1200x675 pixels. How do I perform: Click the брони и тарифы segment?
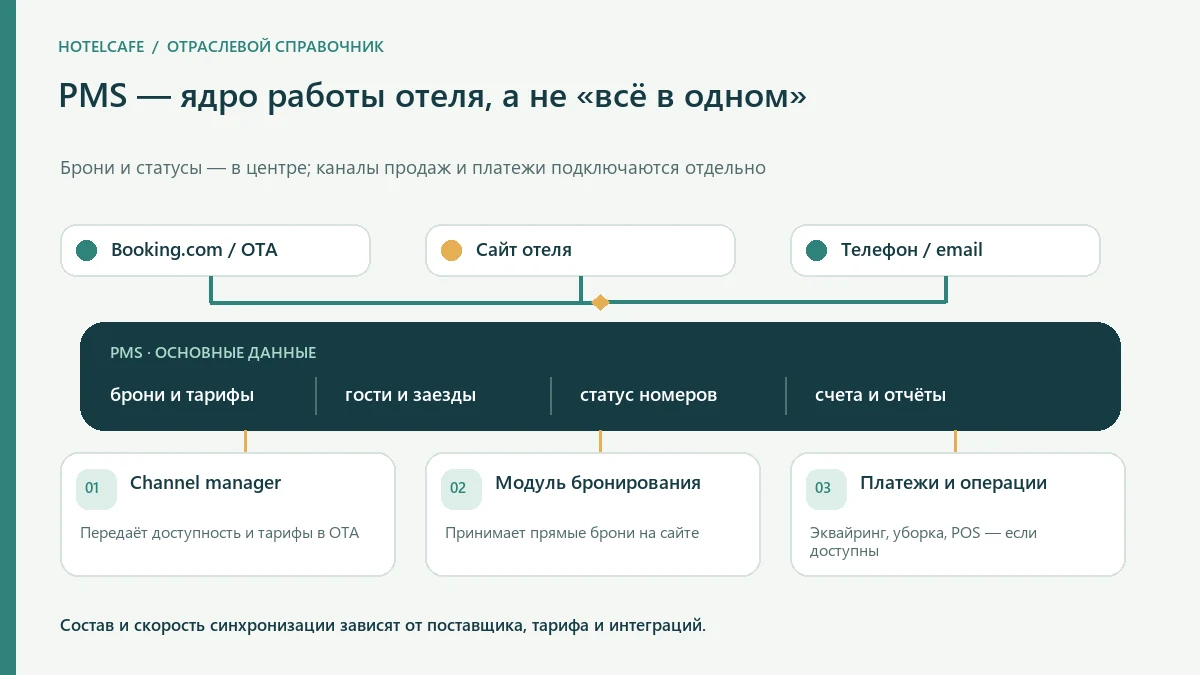coord(182,395)
